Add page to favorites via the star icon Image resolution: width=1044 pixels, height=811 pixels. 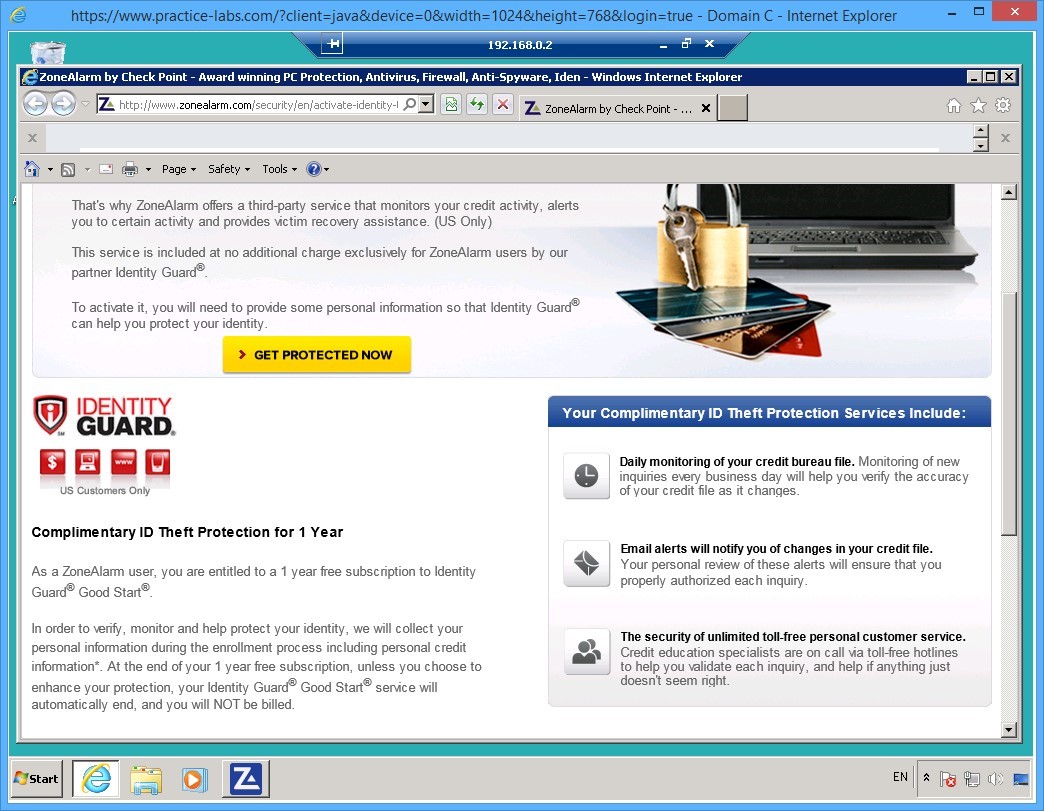[x=978, y=104]
